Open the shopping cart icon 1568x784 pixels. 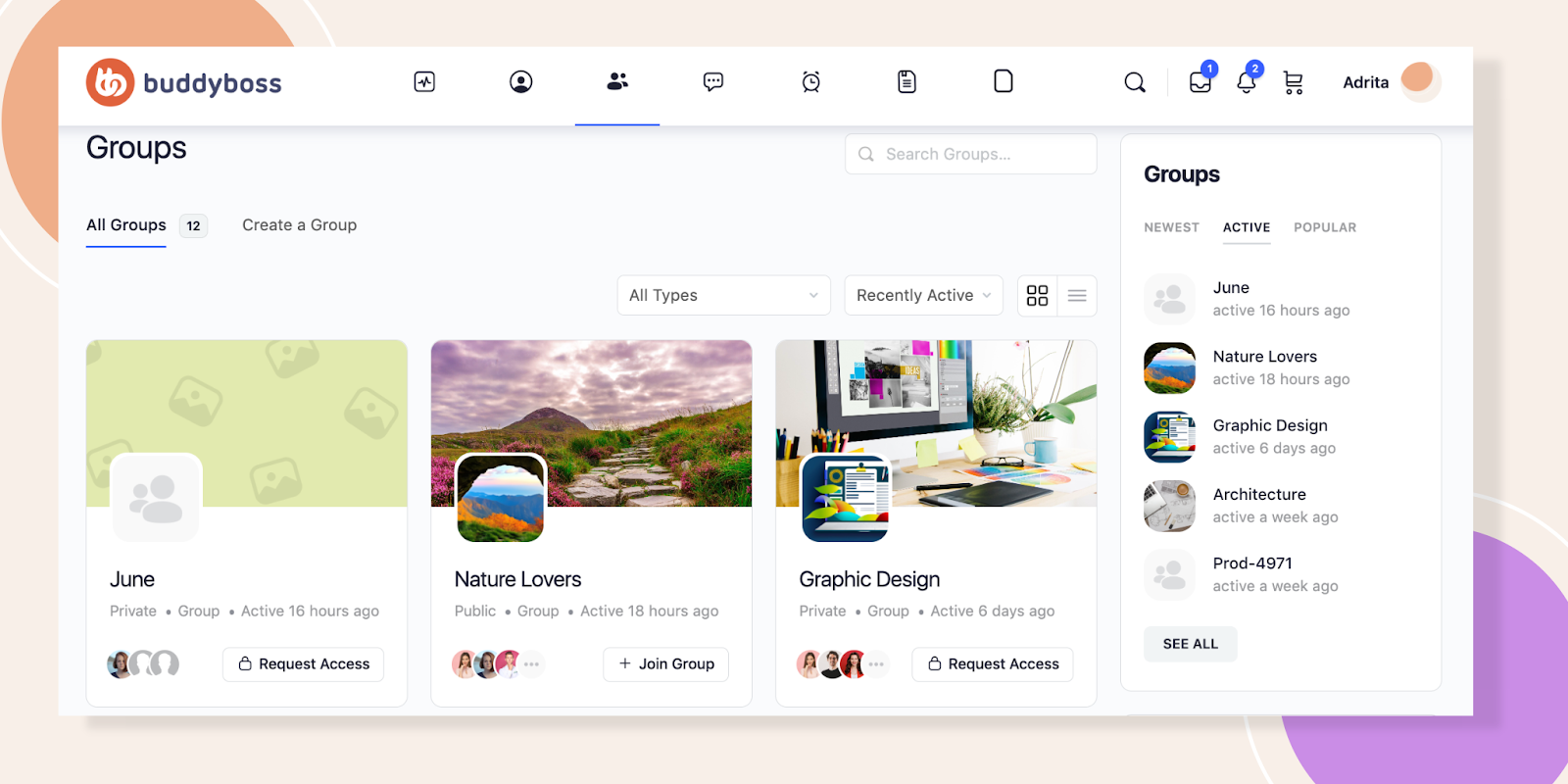pyautogui.click(x=1294, y=83)
